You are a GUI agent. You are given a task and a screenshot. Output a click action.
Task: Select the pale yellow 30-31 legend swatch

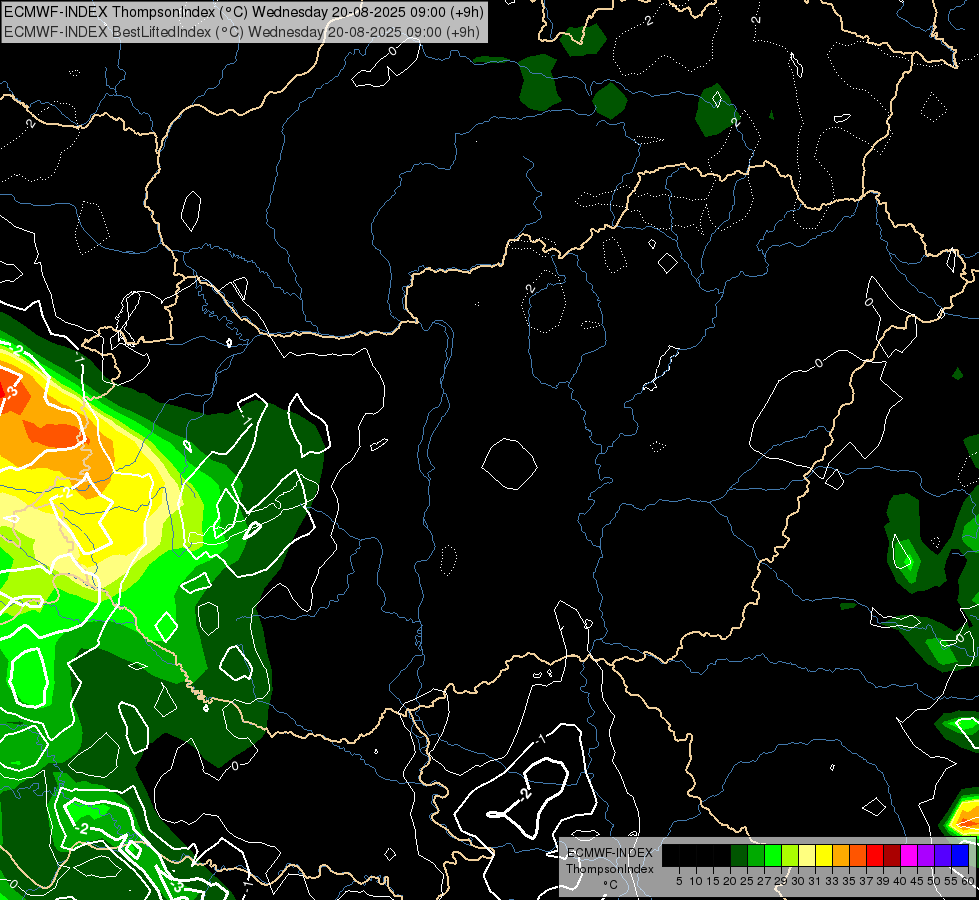(807, 855)
